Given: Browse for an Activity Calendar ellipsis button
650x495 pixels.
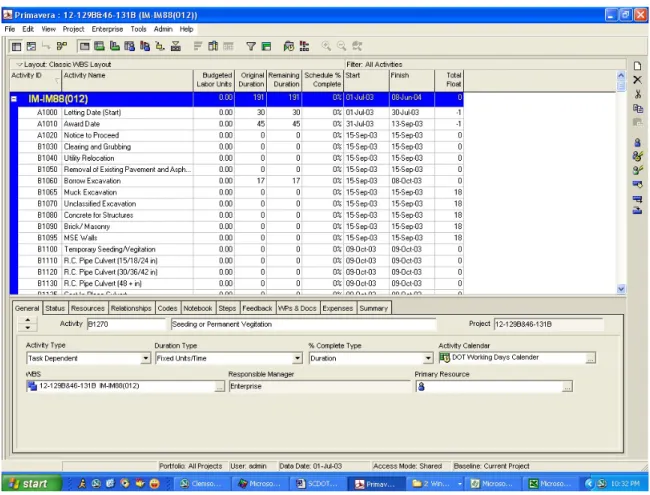Looking at the screenshot, I should 590,359.
